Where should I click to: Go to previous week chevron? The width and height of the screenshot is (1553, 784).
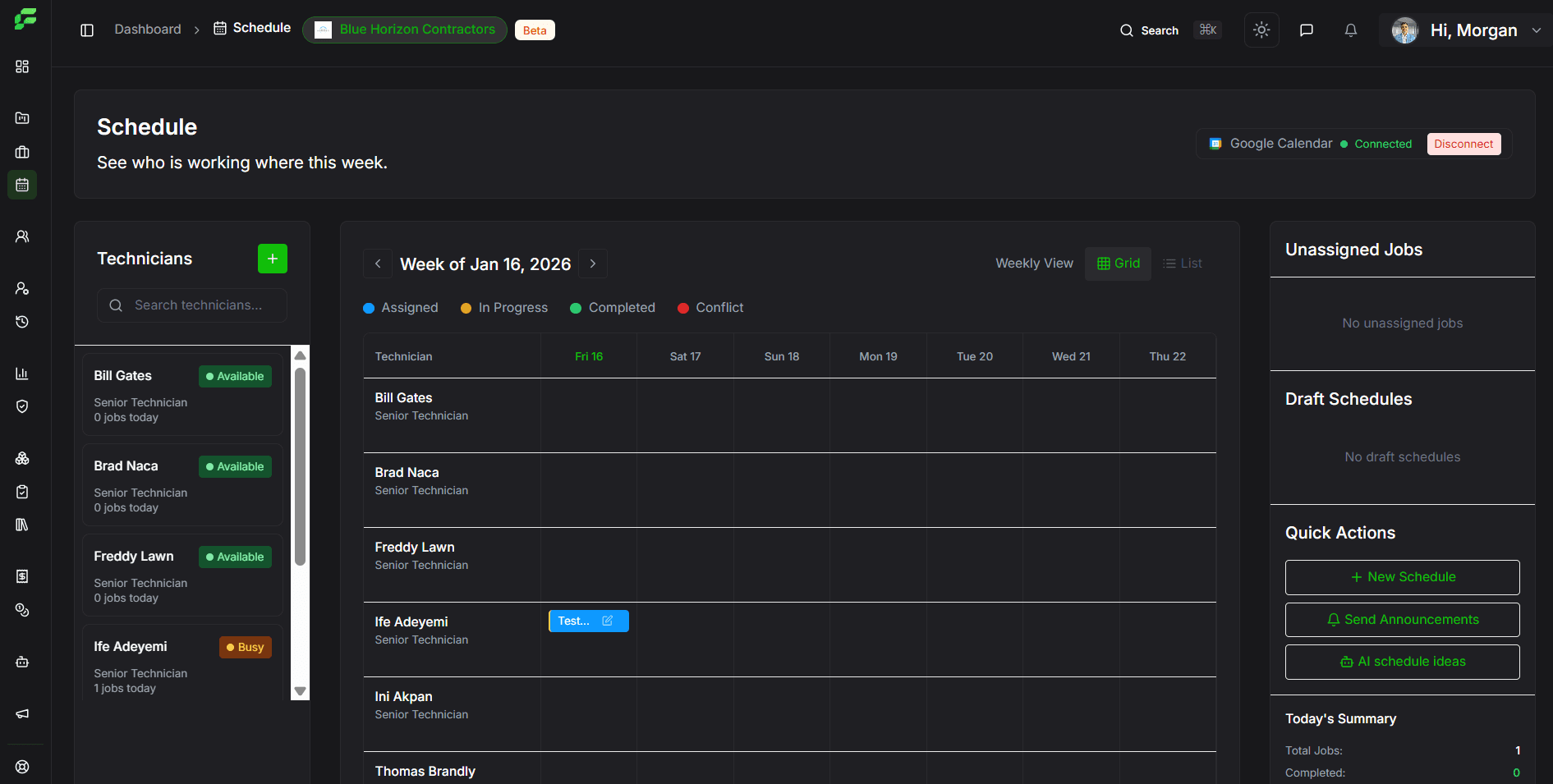pyautogui.click(x=378, y=264)
